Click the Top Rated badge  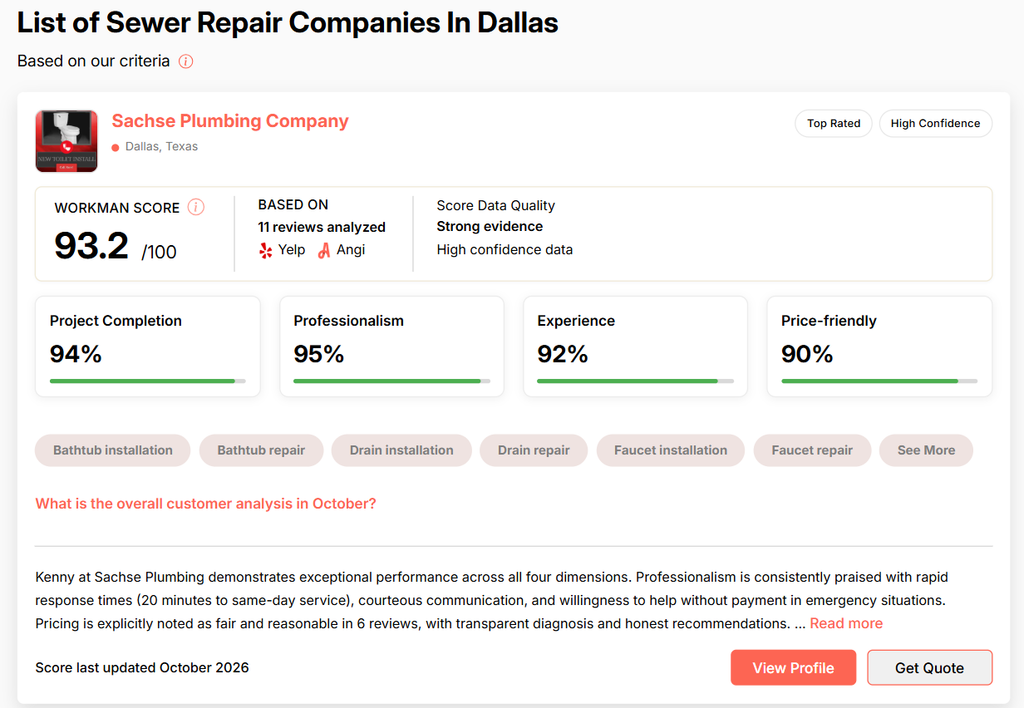tap(833, 123)
